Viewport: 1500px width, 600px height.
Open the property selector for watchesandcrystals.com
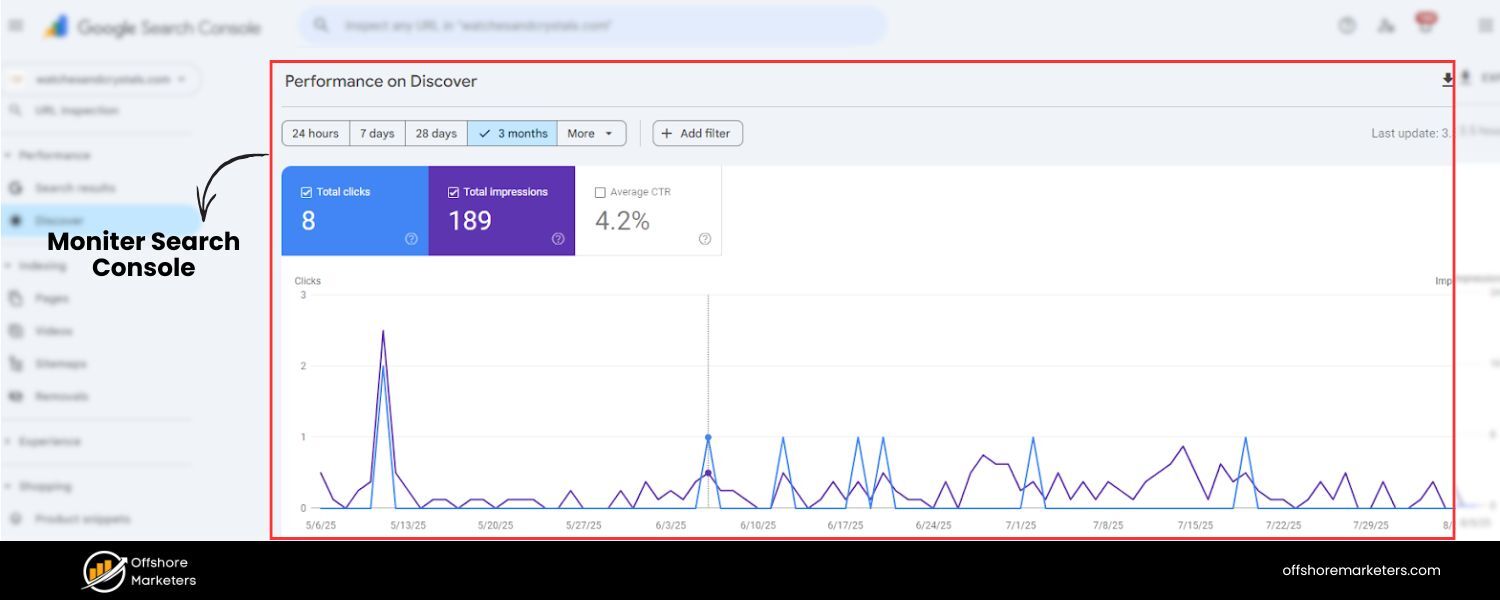pyautogui.click(x=100, y=79)
